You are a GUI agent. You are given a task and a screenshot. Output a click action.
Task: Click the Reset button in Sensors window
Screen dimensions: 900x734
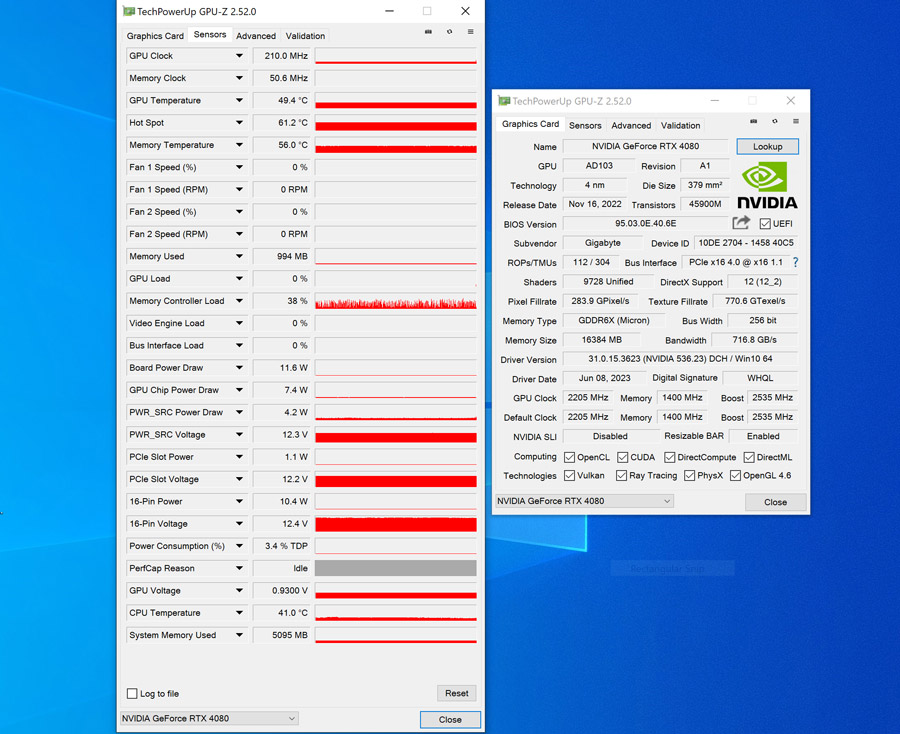tap(457, 693)
